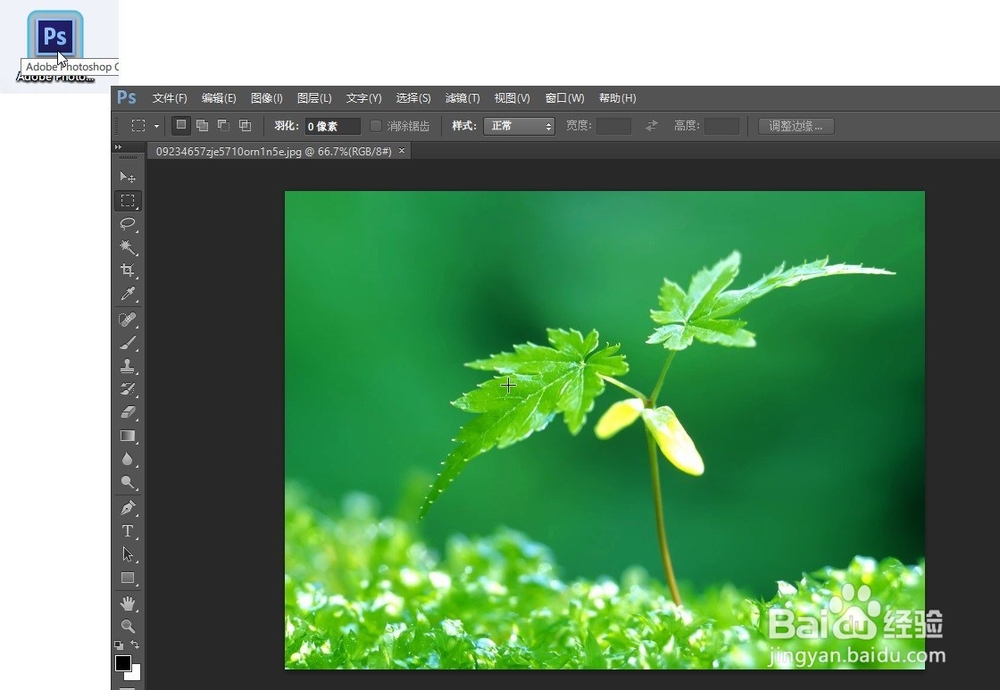Image resolution: width=1000 pixels, height=690 pixels.
Task: Select the Eyedropper tool
Action: click(128, 294)
